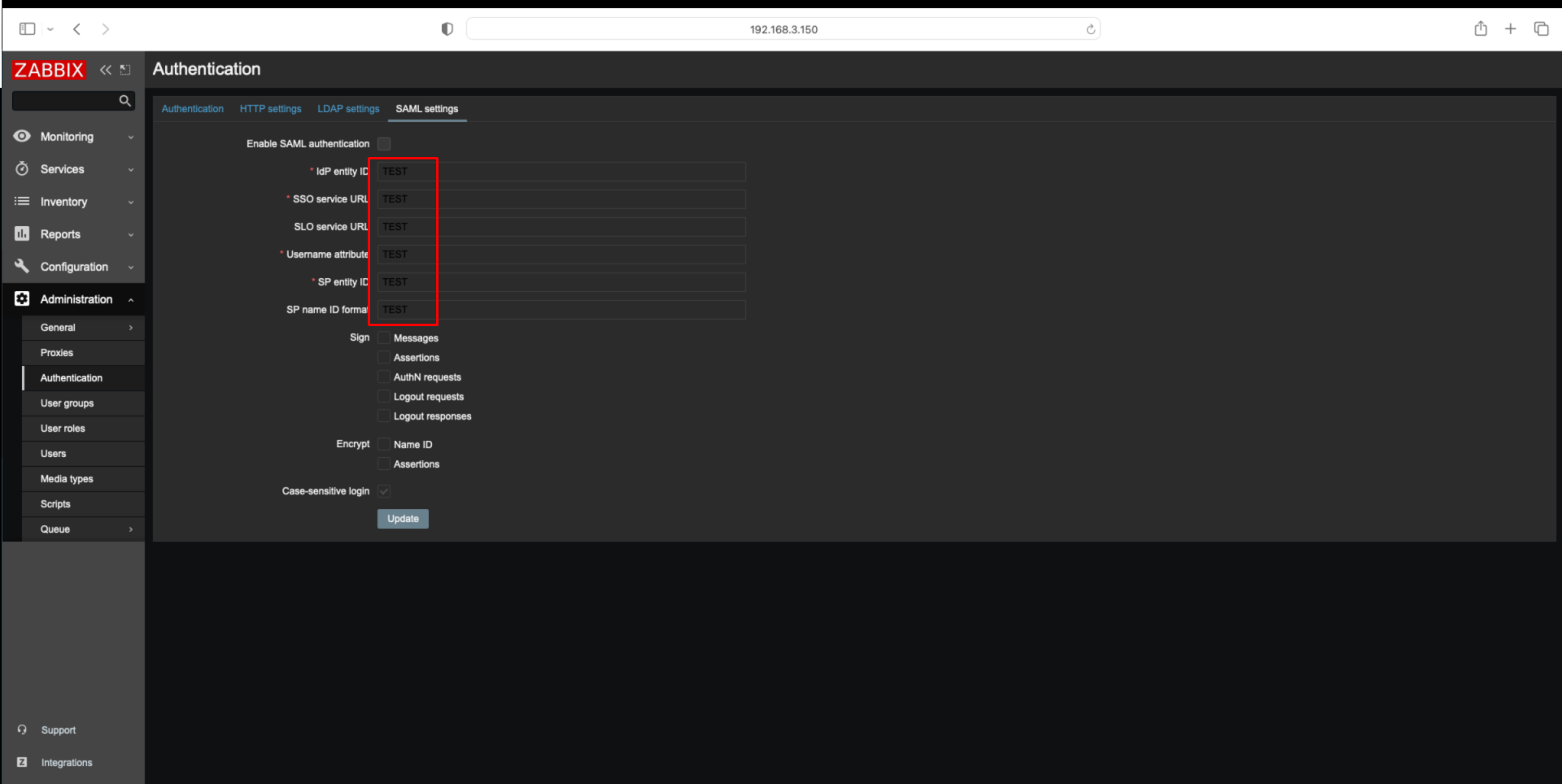Image resolution: width=1562 pixels, height=784 pixels.
Task: Go back with browser back arrow
Action: (x=77, y=29)
